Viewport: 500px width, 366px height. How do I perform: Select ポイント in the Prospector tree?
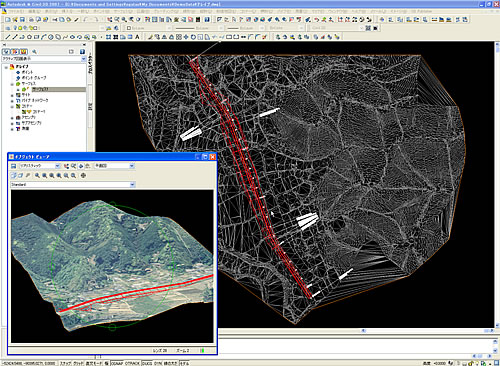(27, 72)
